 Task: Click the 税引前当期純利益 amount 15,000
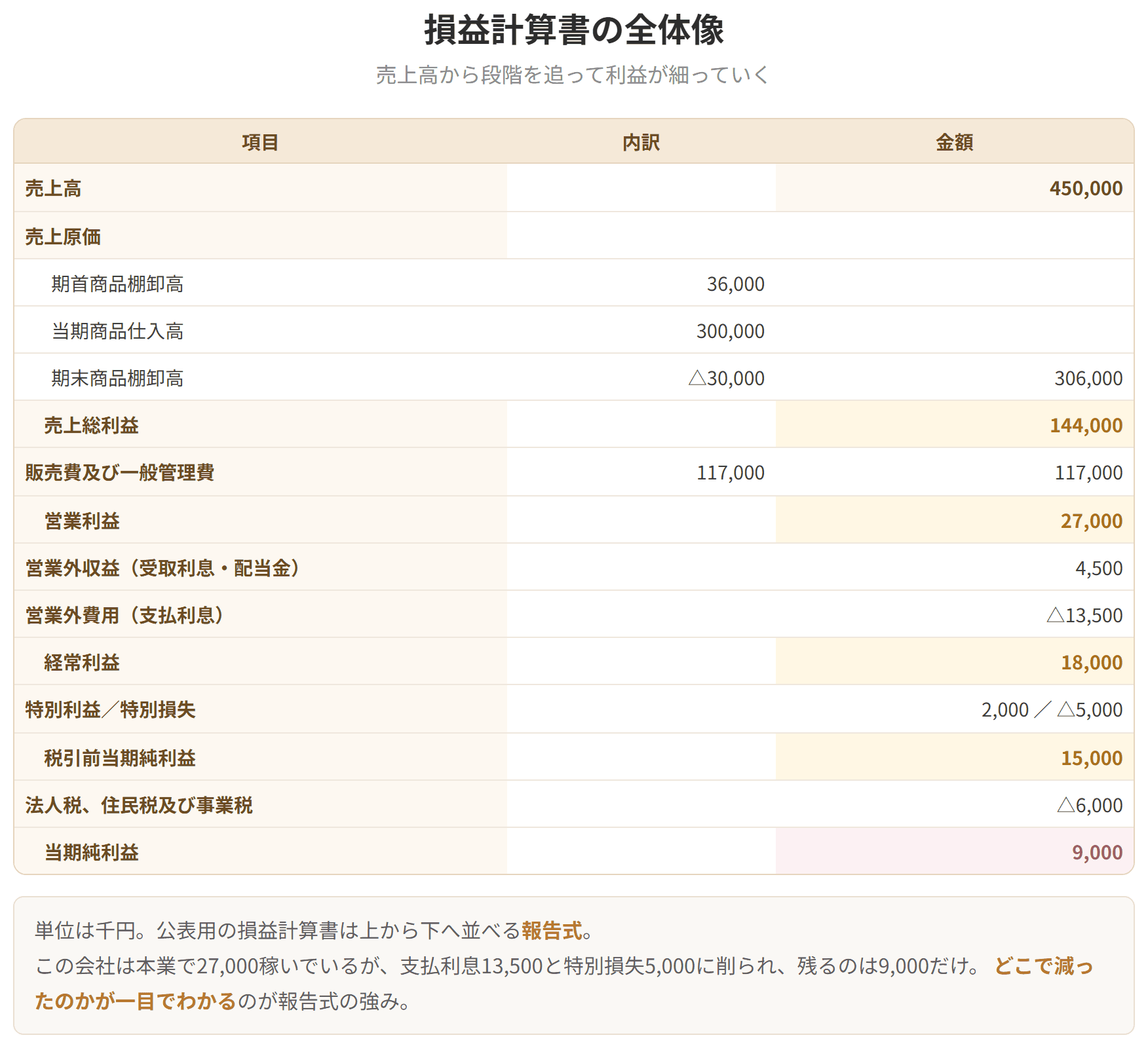tap(1092, 758)
